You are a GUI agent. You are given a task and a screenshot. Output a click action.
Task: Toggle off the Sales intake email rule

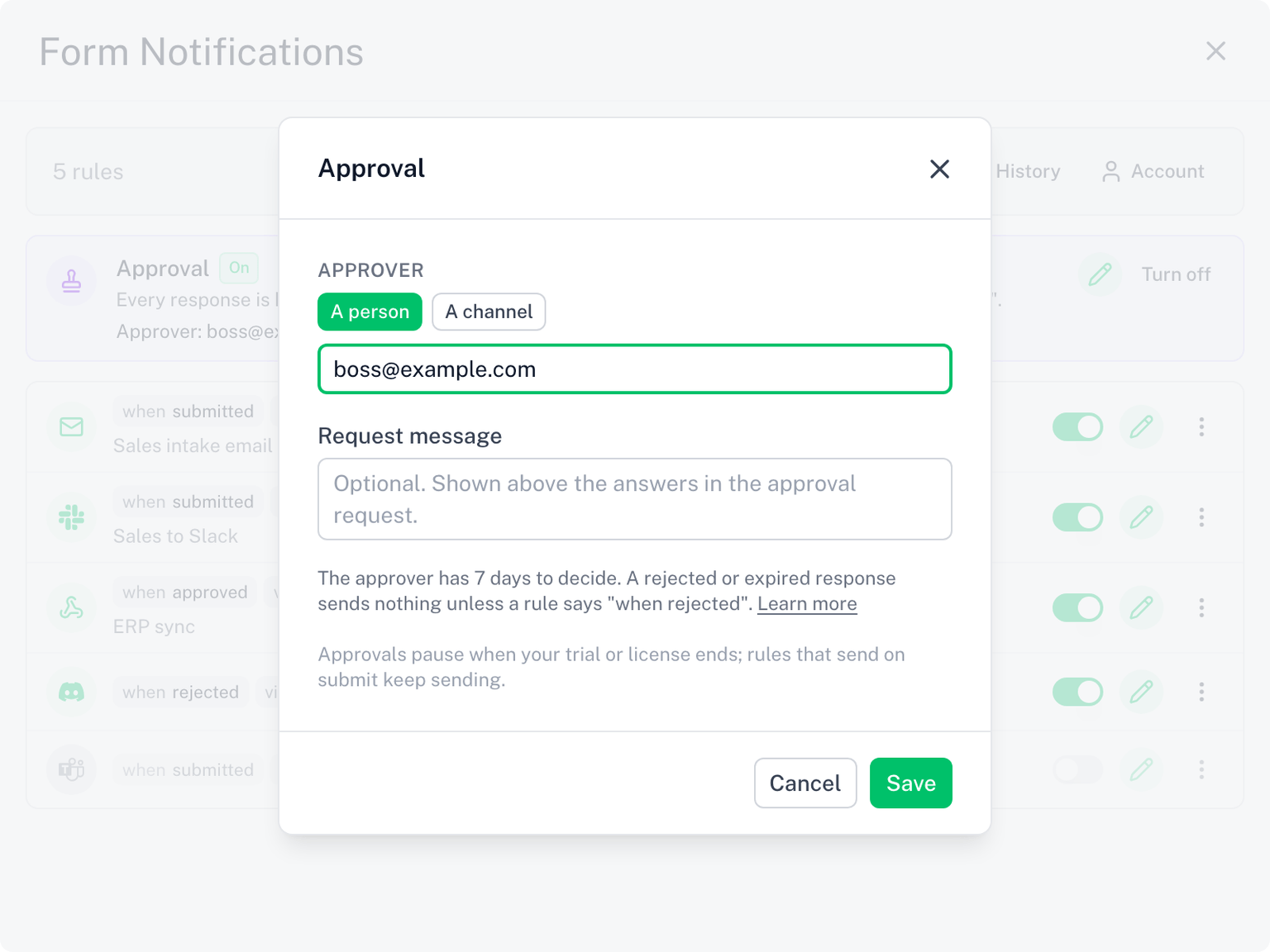[x=1077, y=426]
